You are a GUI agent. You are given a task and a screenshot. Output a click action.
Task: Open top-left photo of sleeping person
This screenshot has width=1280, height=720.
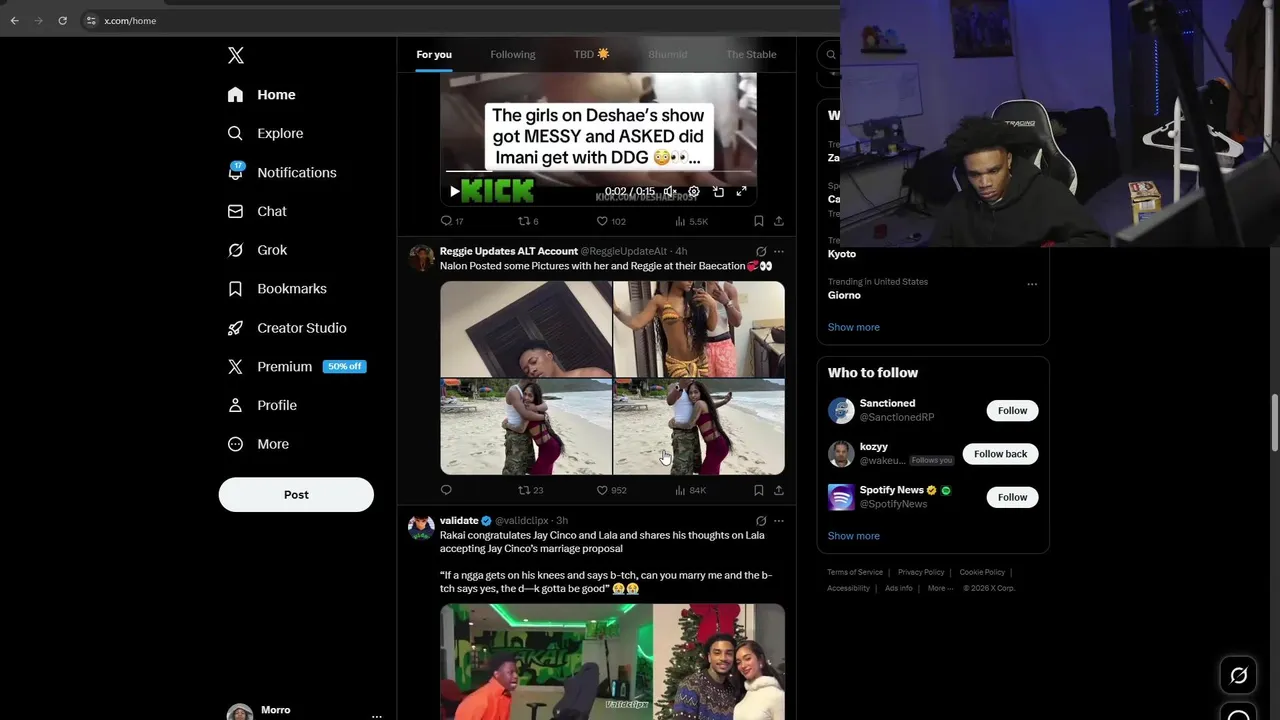click(x=526, y=329)
